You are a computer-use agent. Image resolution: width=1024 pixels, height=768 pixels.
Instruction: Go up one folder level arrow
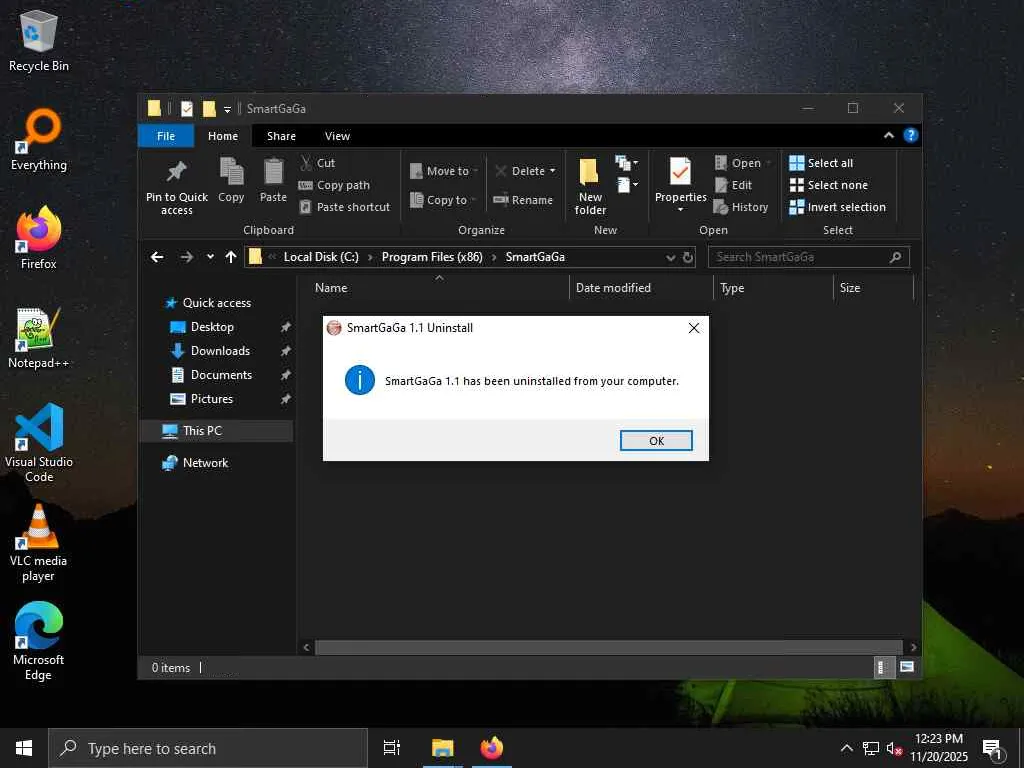click(x=231, y=257)
